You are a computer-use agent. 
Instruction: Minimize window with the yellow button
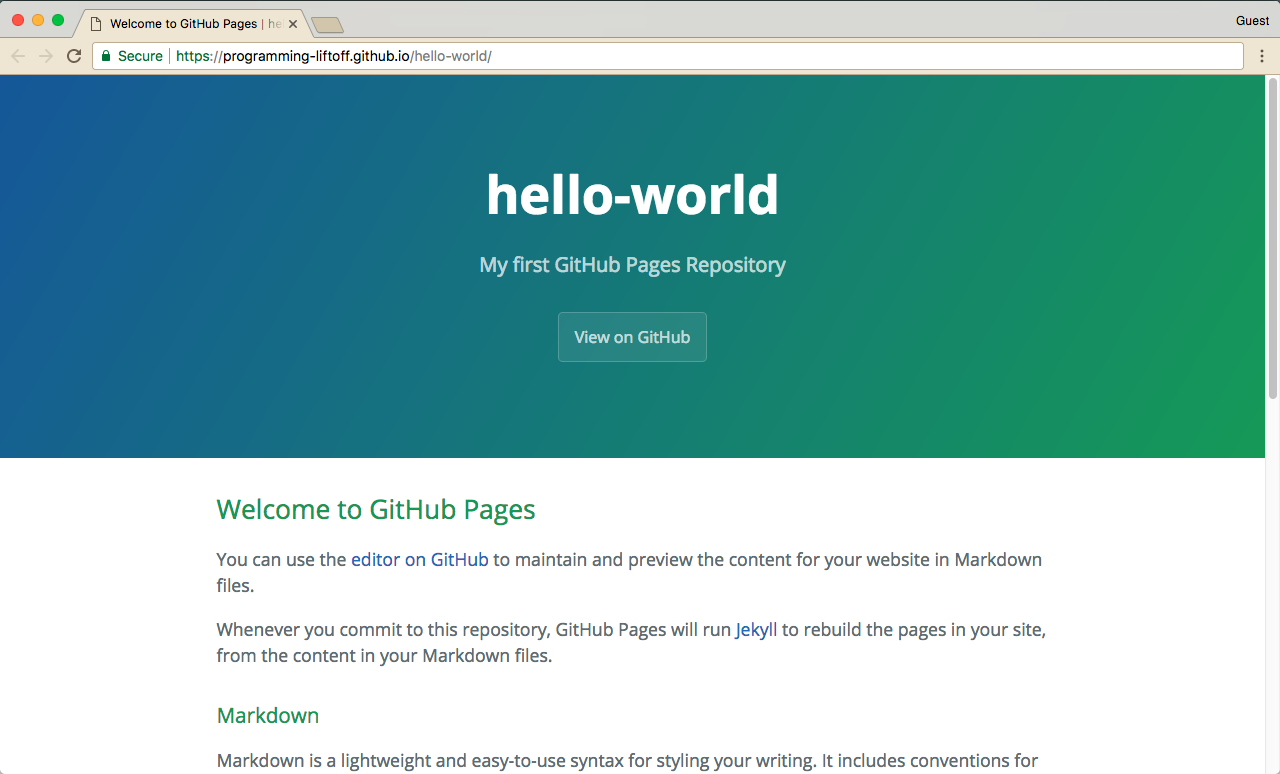(38, 20)
